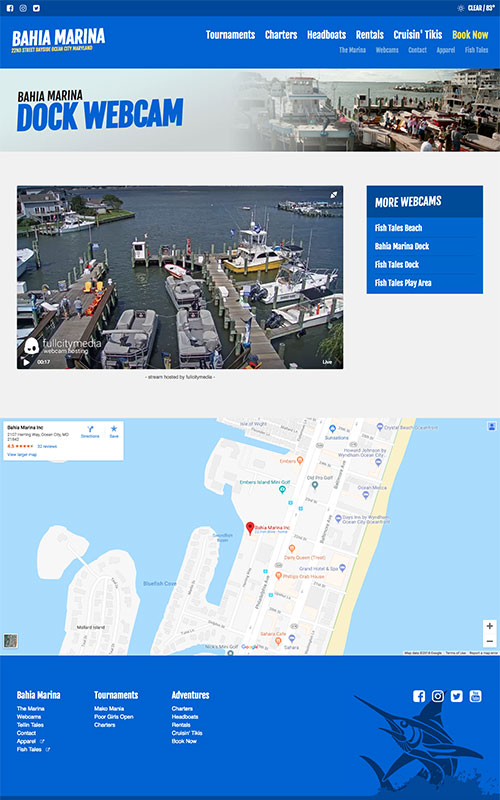Open Tellin Tales in the footer
500x800 pixels.
point(30,725)
